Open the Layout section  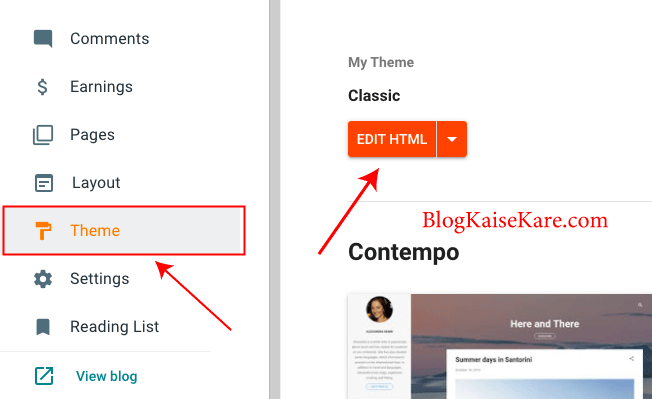tap(96, 183)
